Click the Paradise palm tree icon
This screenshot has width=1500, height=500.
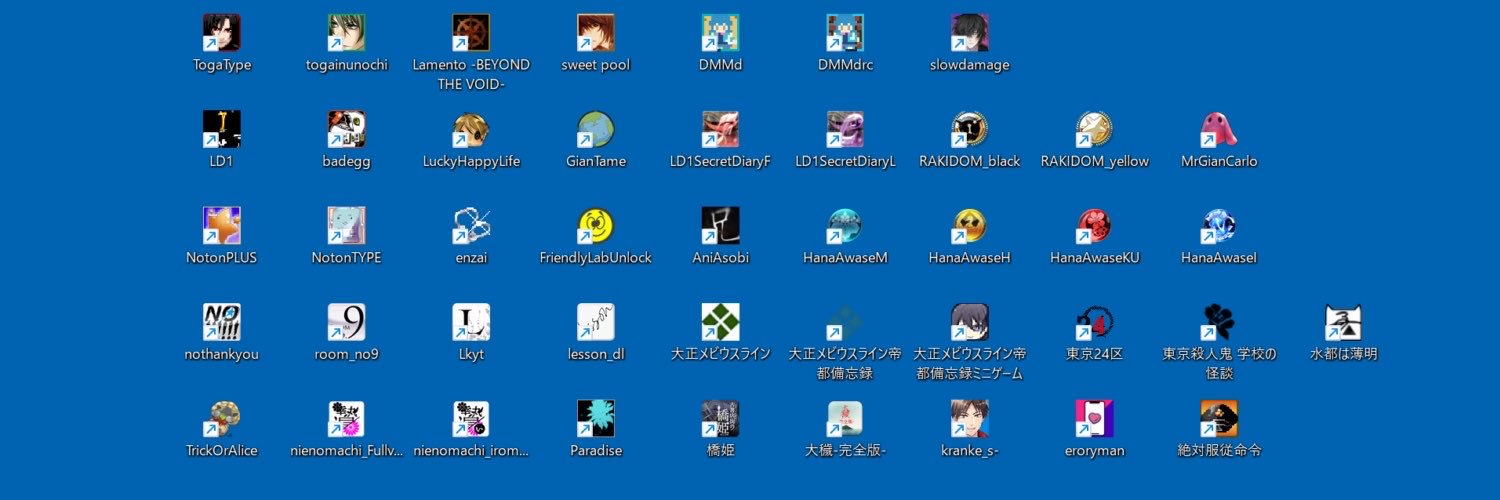tap(596, 419)
